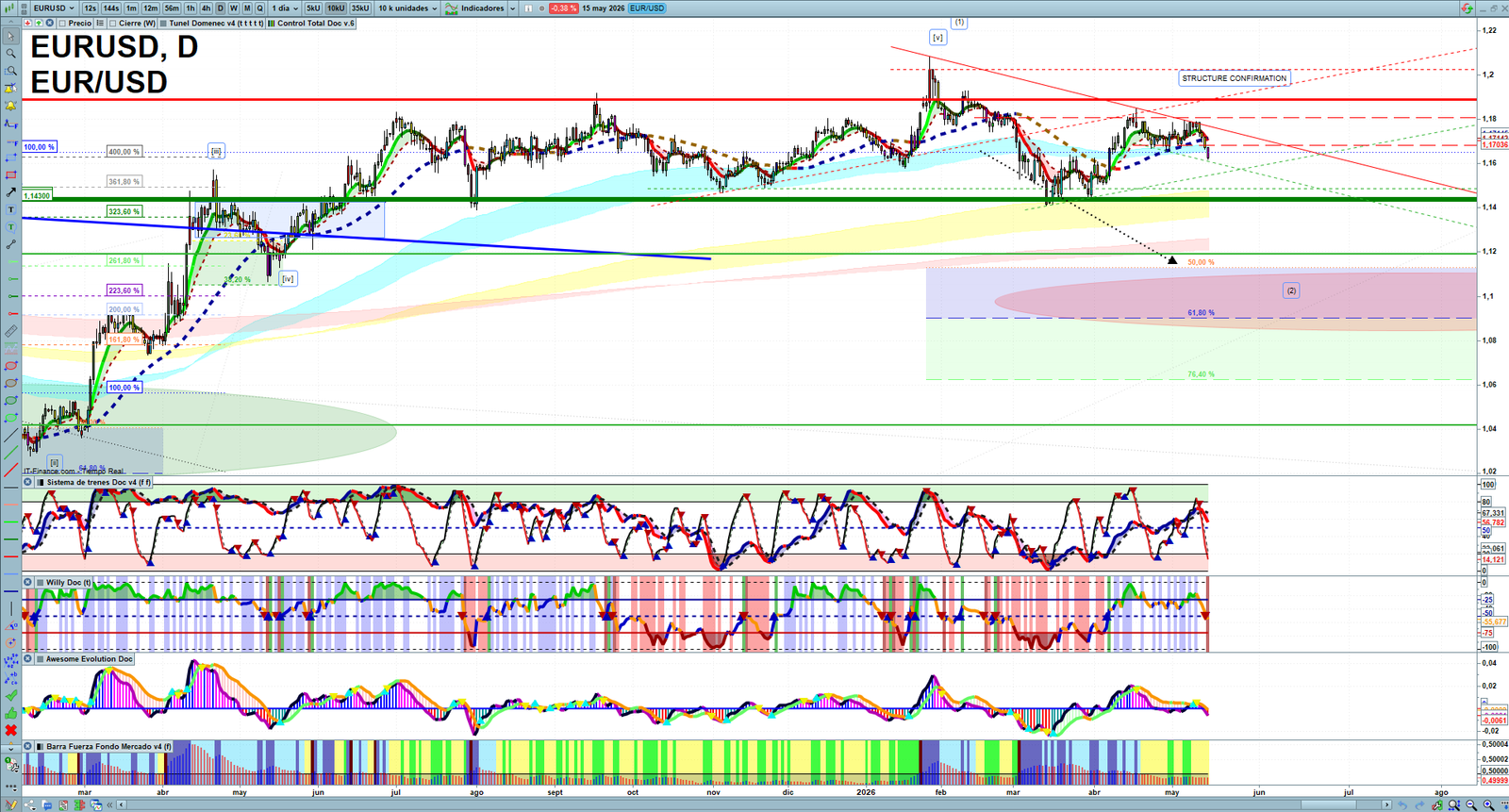Close the Barra Fuerza Fondo Mercado panel

27,746
